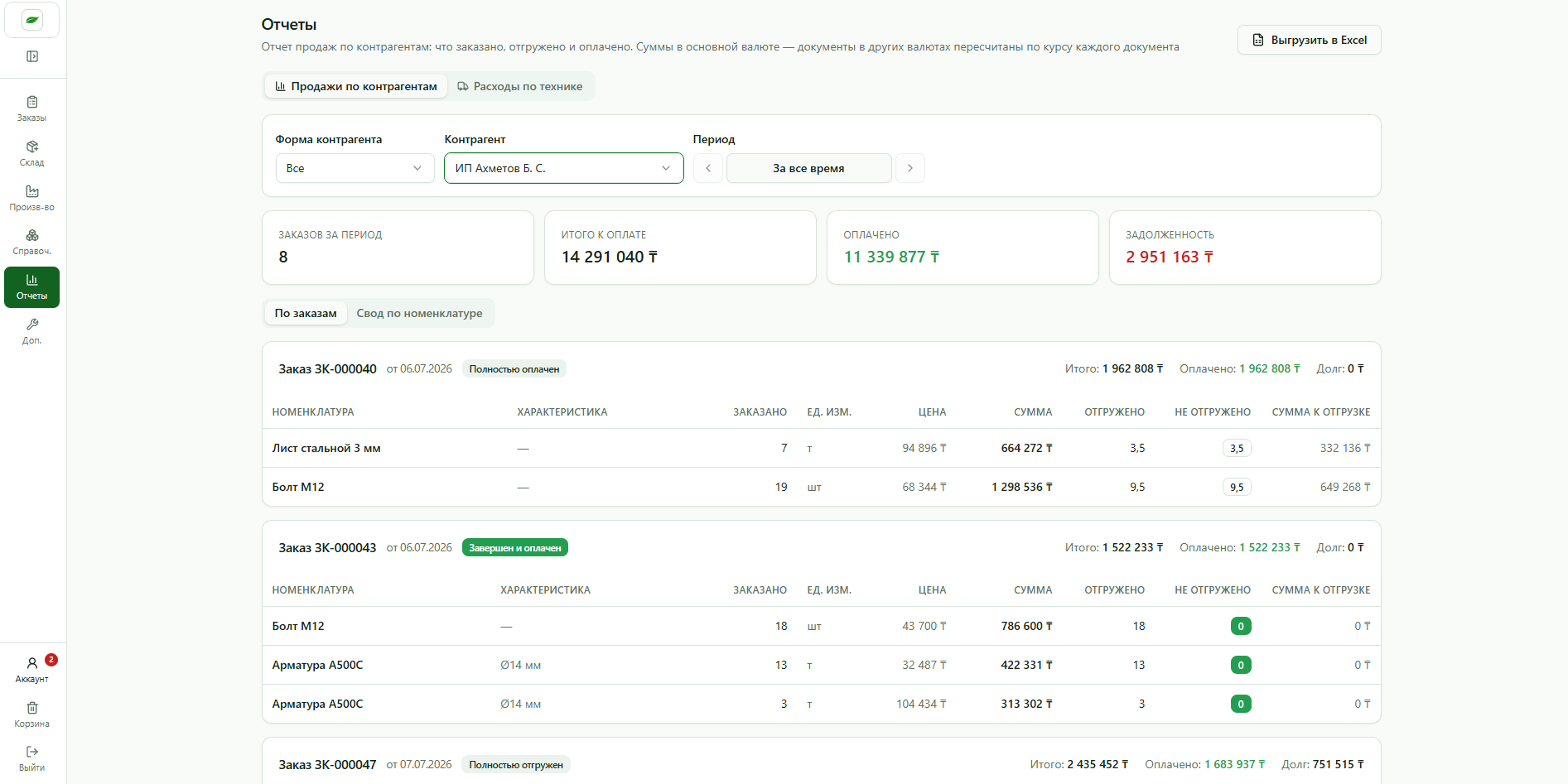This screenshot has height=784, width=1568.
Task: Click Заказов за период card
Action: click(x=398, y=248)
